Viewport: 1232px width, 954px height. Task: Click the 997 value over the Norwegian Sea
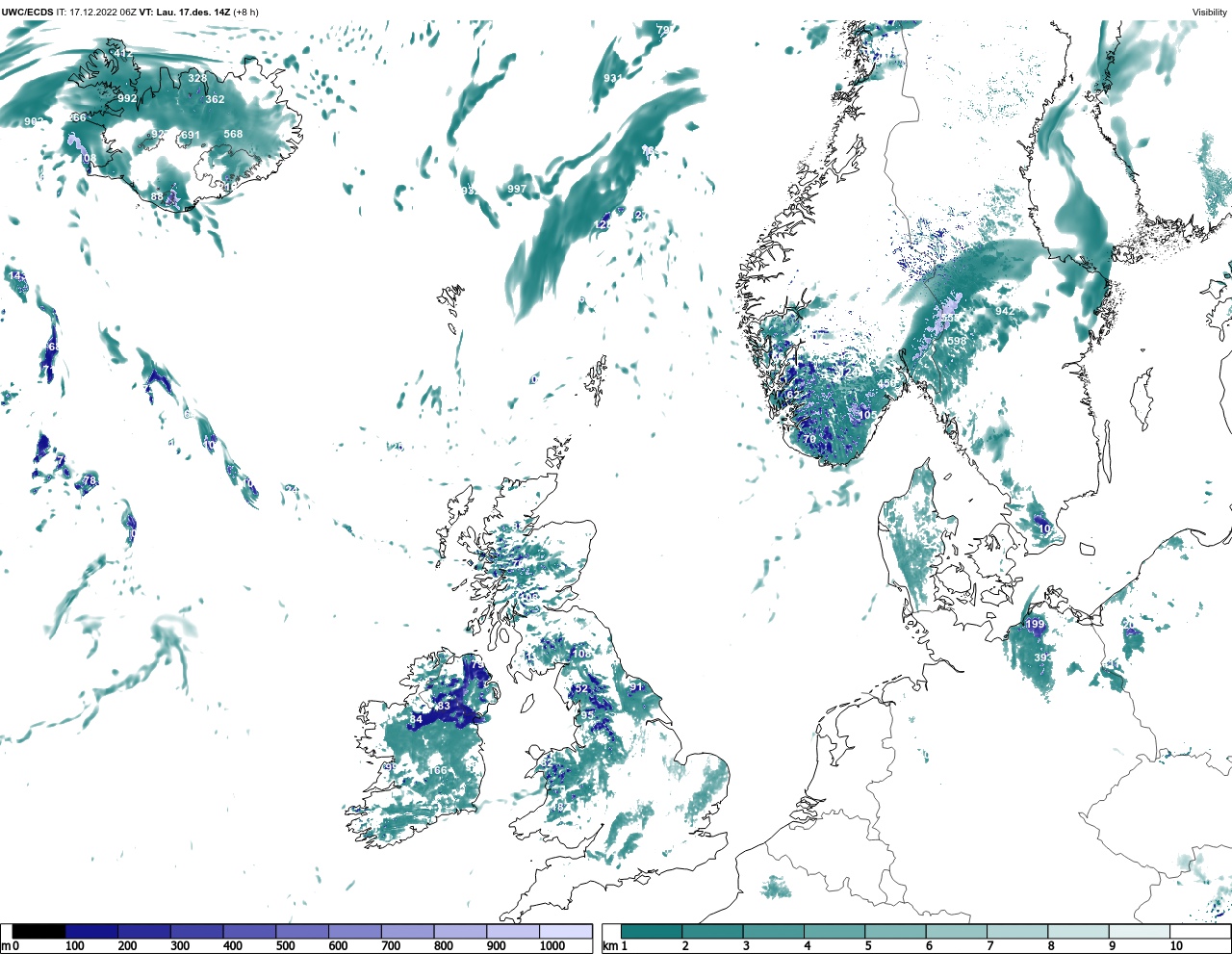tap(517, 190)
